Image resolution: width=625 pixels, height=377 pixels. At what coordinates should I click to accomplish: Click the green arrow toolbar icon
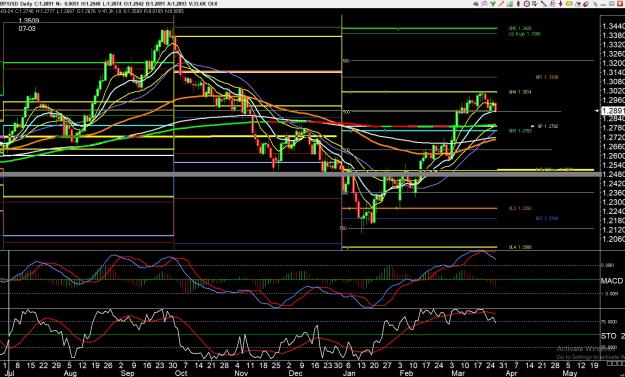[x=493, y=4]
